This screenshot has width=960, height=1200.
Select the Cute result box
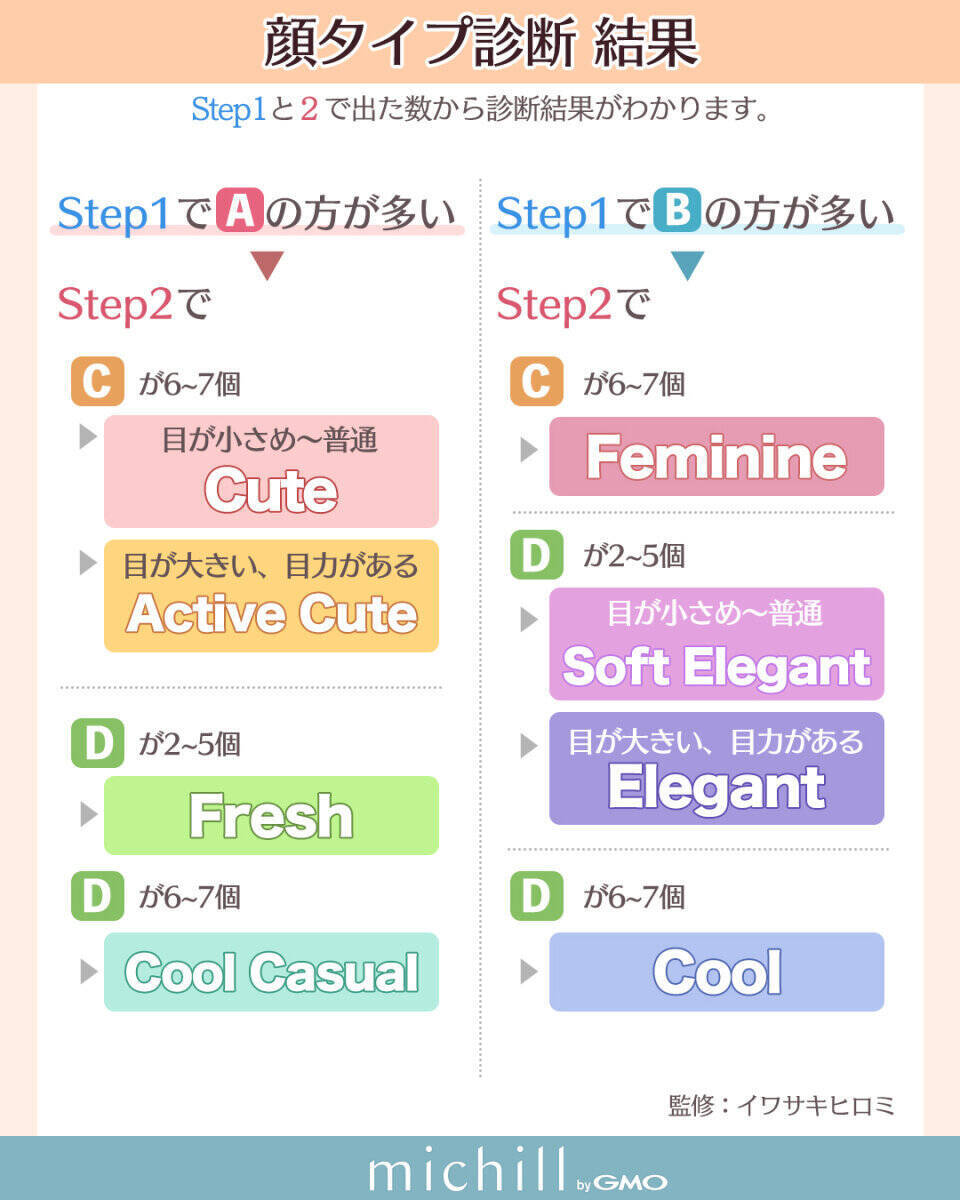coord(271,471)
